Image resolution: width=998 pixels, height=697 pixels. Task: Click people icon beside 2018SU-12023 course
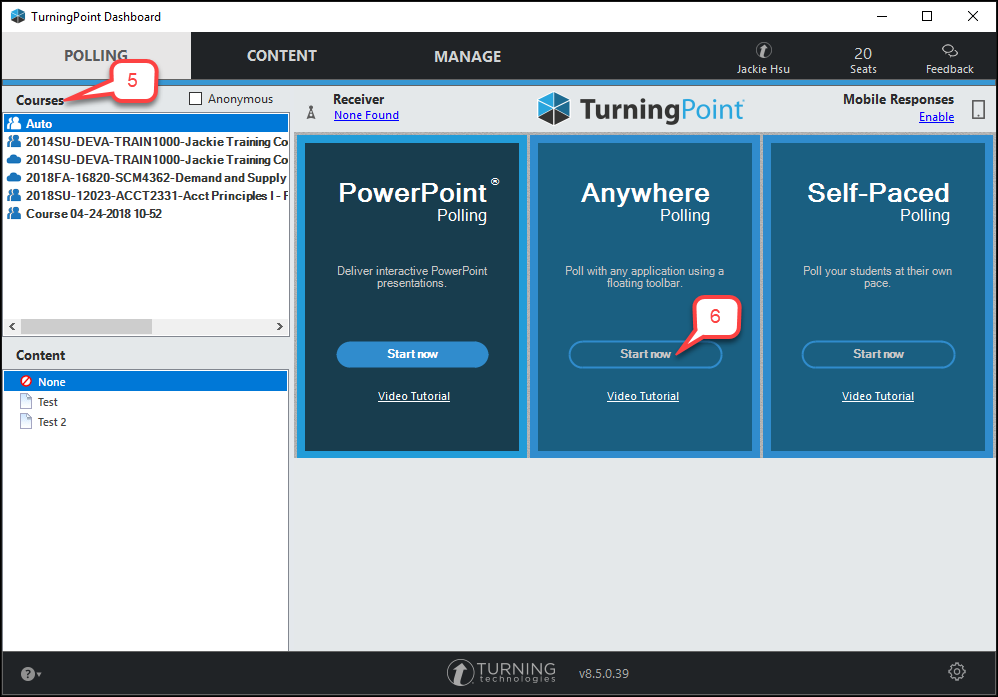(13, 195)
